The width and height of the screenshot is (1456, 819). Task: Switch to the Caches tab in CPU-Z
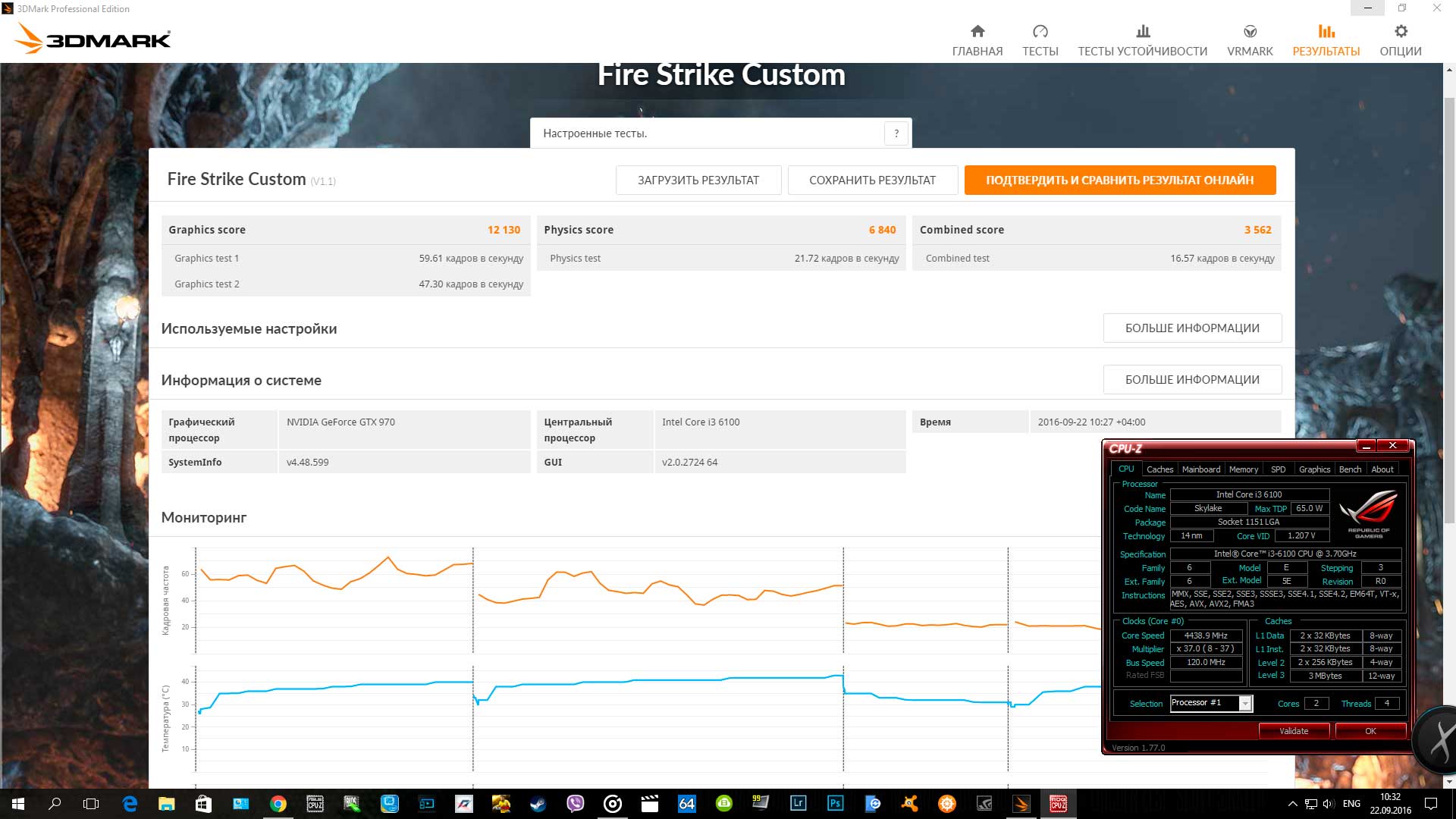[1159, 469]
